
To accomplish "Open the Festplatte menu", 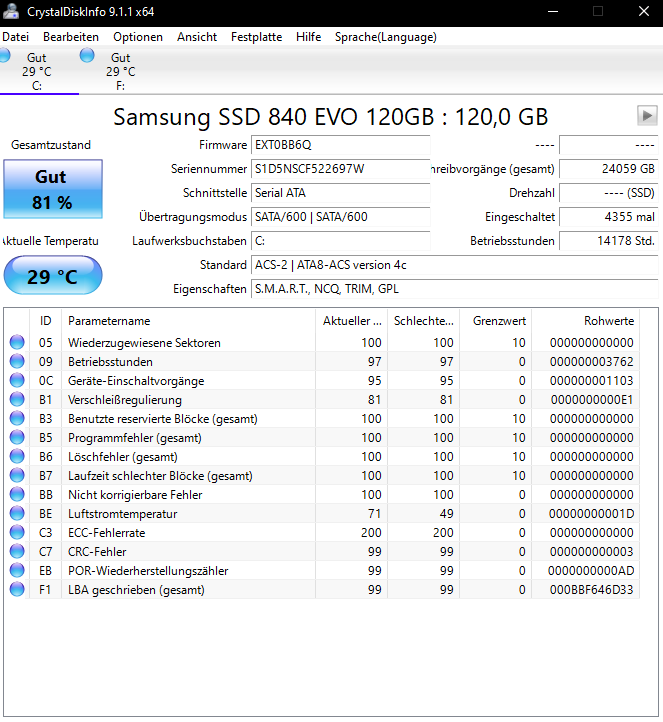I will [x=256, y=37].
